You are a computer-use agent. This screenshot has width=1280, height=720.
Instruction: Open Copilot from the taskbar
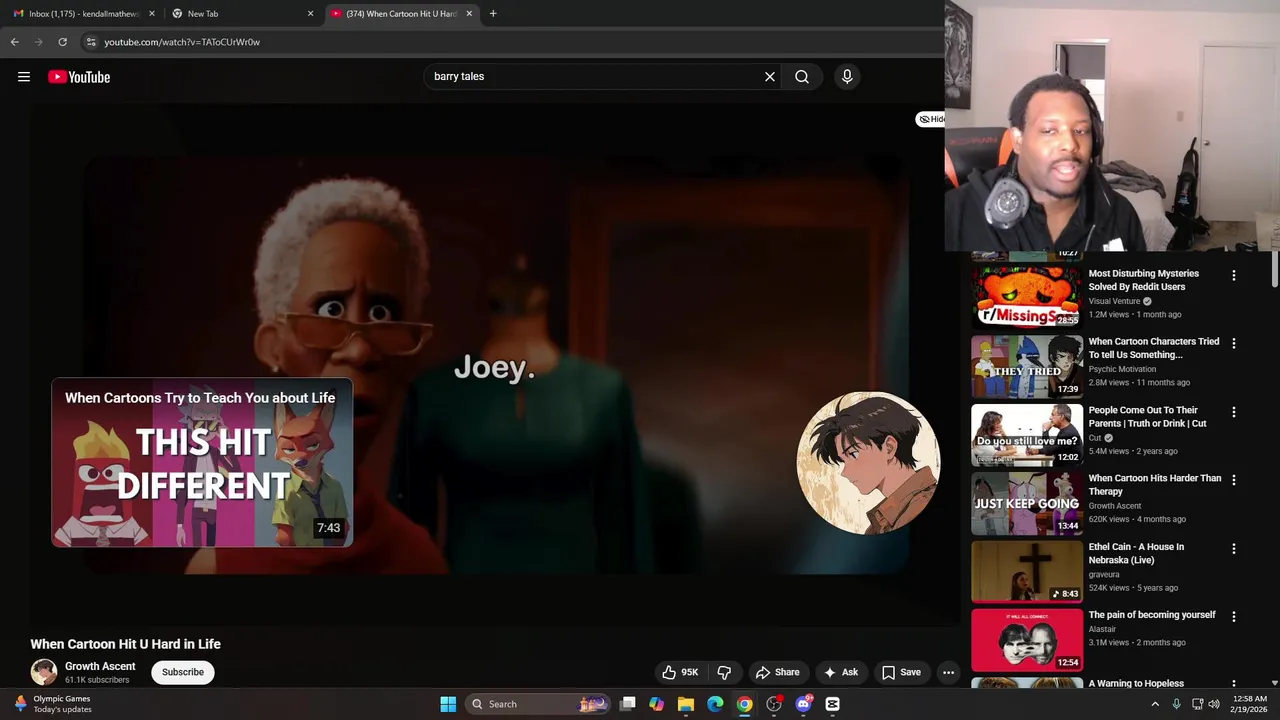point(656,704)
